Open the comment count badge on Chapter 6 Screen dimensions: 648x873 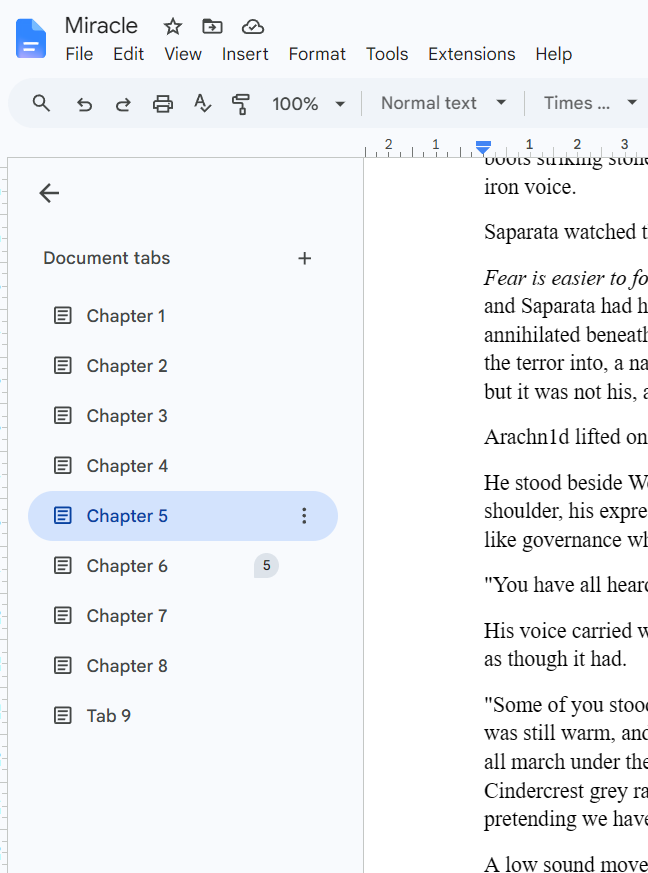coord(266,566)
